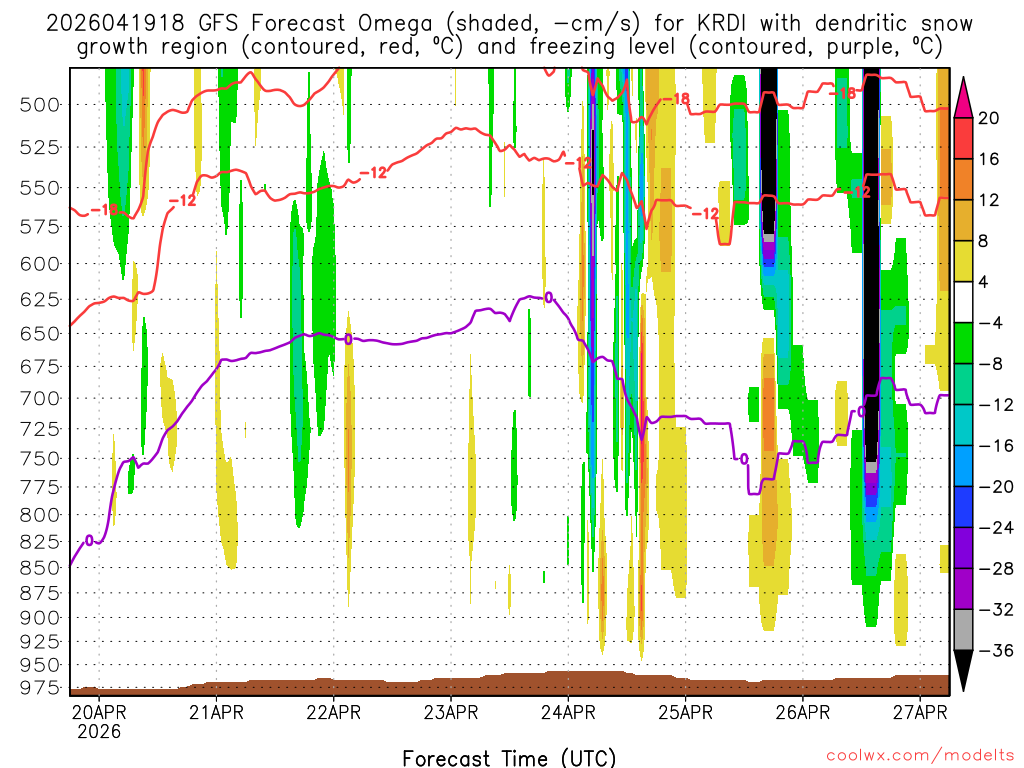Click the 23APR date label on the time axis
Viewport: 1024px width, 768px height.
[x=451, y=712]
